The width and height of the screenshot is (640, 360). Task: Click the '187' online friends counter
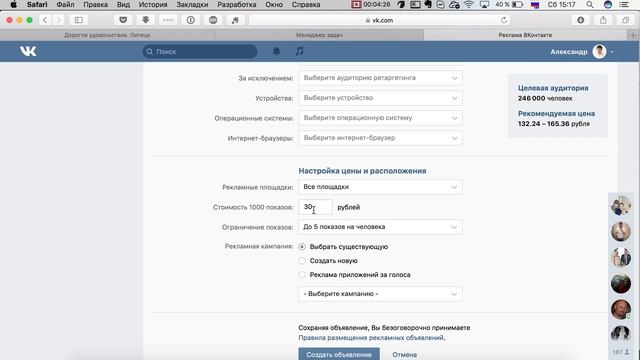click(620, 352)
